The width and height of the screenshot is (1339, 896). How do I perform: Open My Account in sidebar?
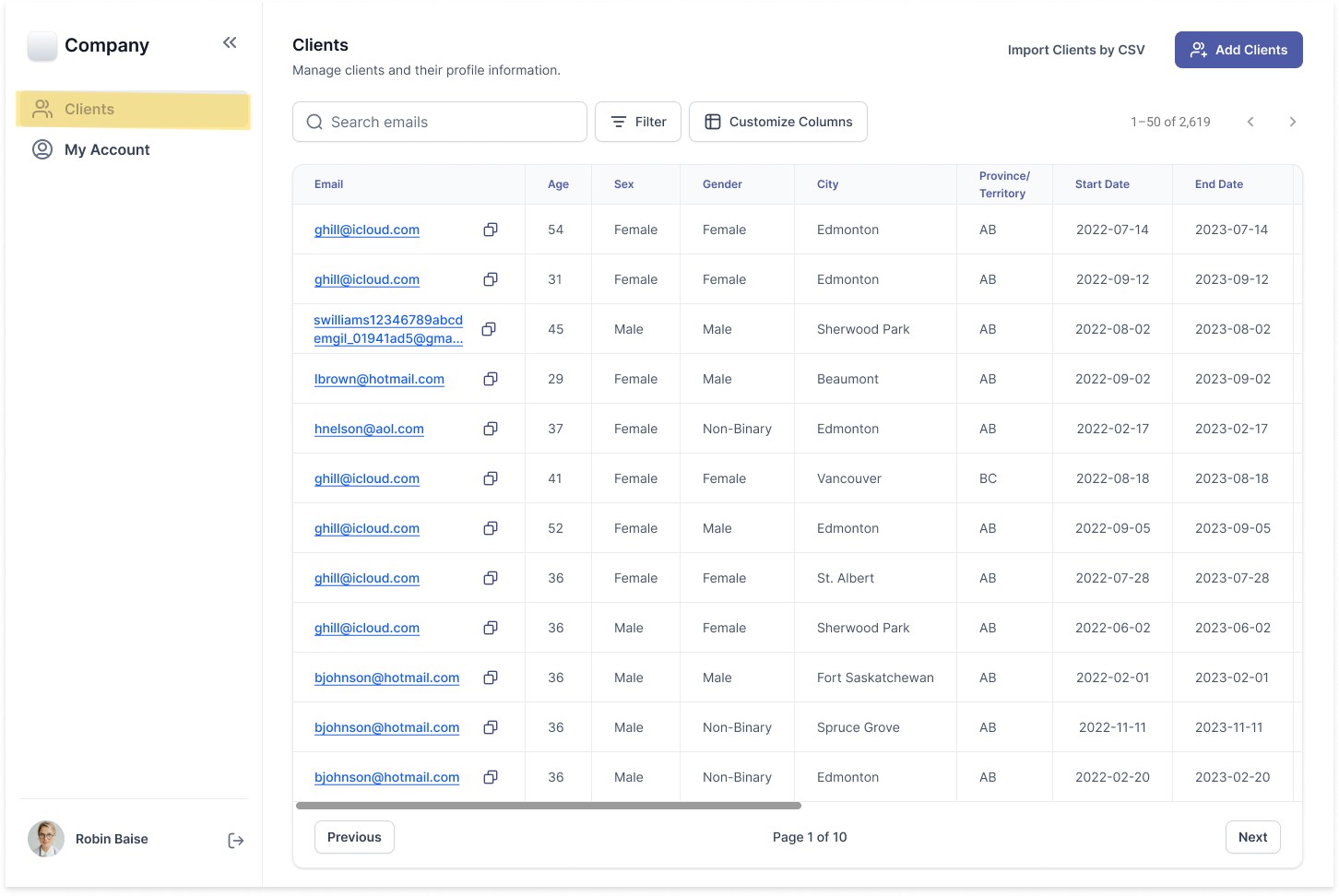click(107, 149)
